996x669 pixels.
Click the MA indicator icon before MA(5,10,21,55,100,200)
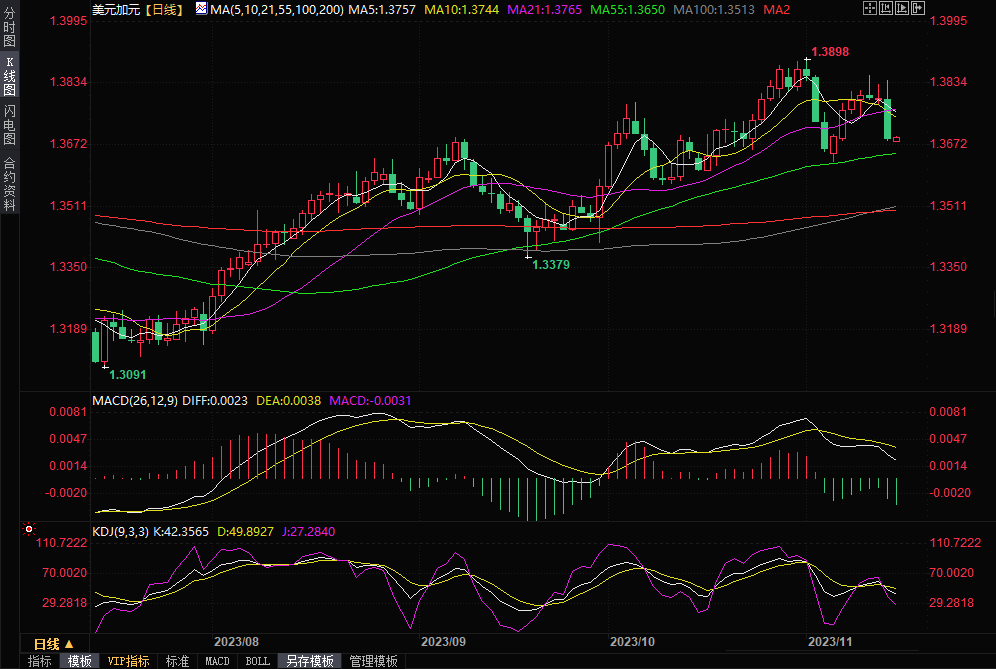coord(201,9)
